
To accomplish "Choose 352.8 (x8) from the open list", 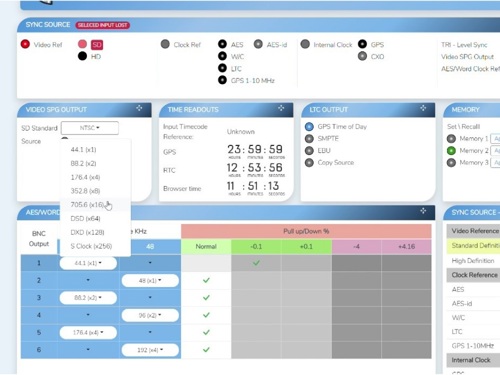I will click(95, 191).
